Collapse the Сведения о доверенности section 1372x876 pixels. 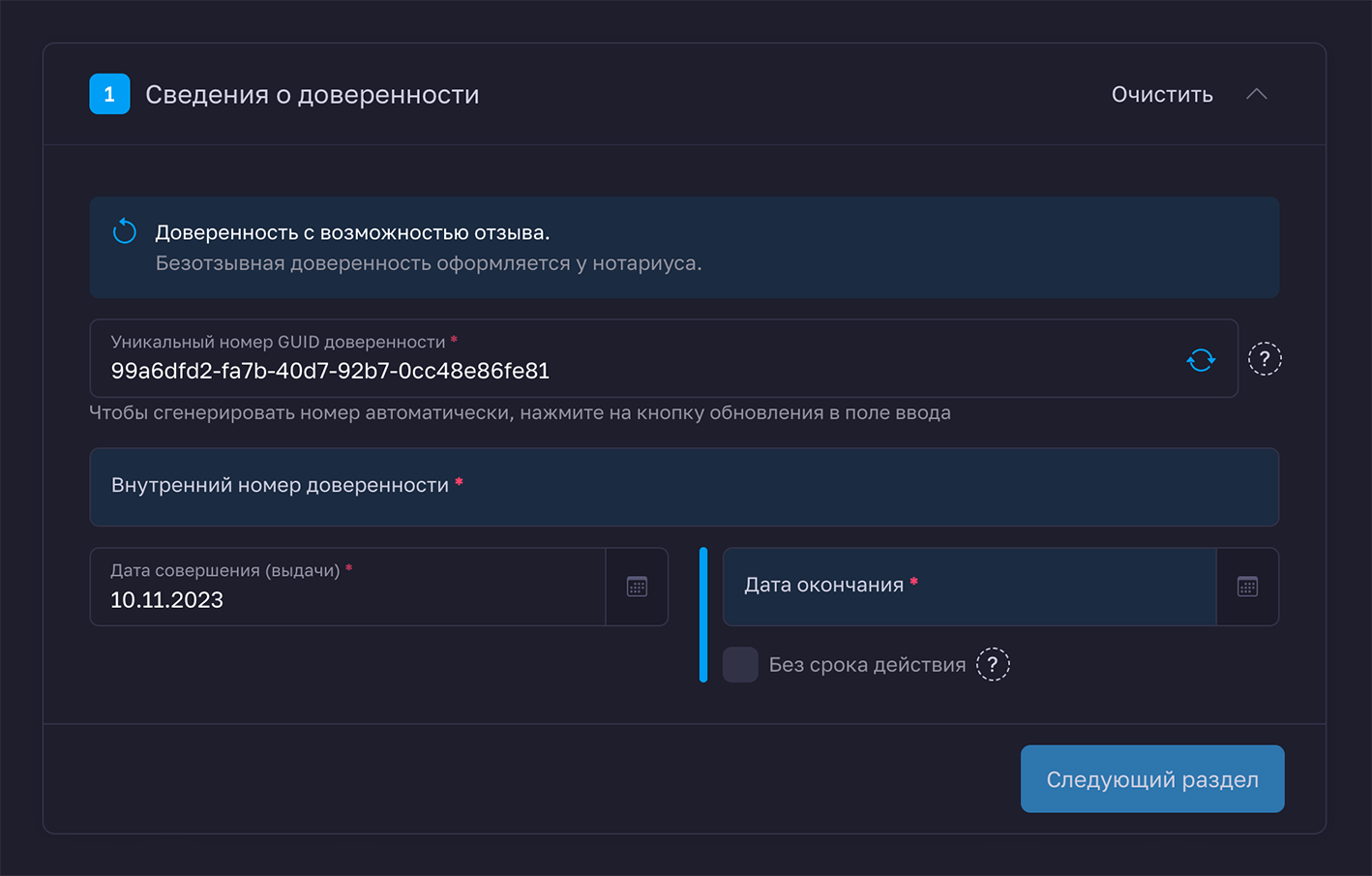[1256, 94]
